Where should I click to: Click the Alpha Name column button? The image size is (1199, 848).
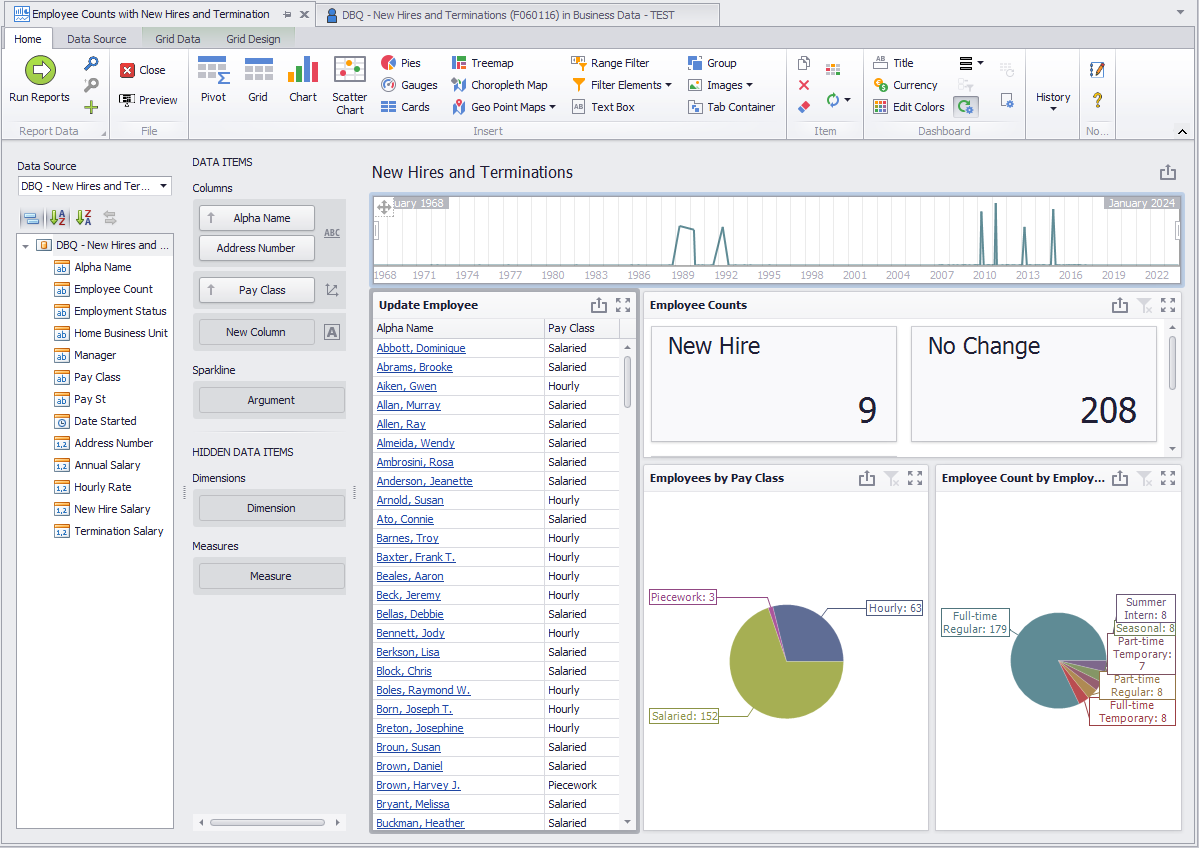click(x=257, y=218)
